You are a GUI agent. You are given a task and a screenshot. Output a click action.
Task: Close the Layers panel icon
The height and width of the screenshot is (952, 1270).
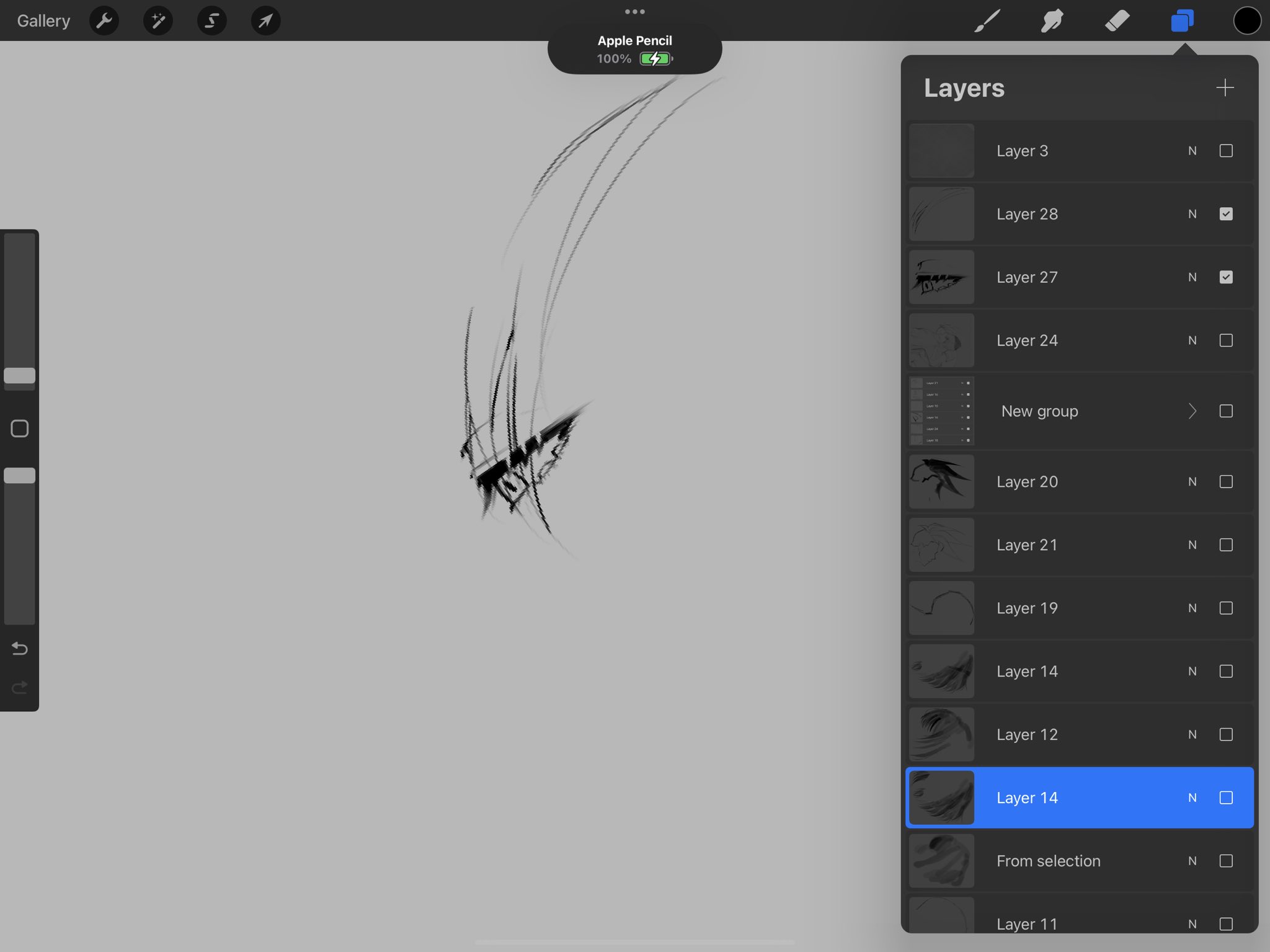(1182, 21)
